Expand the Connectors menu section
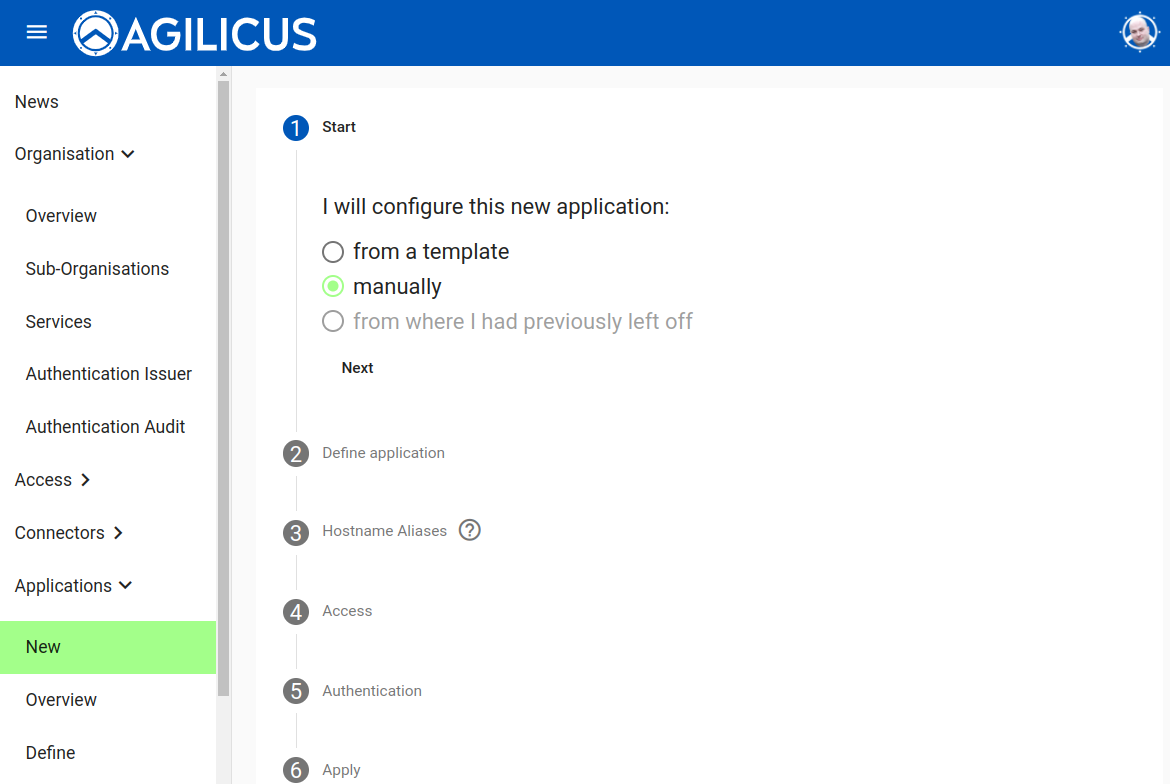Image resolution: width=1170 pixels, height=784 pixels. coord(69,533)
